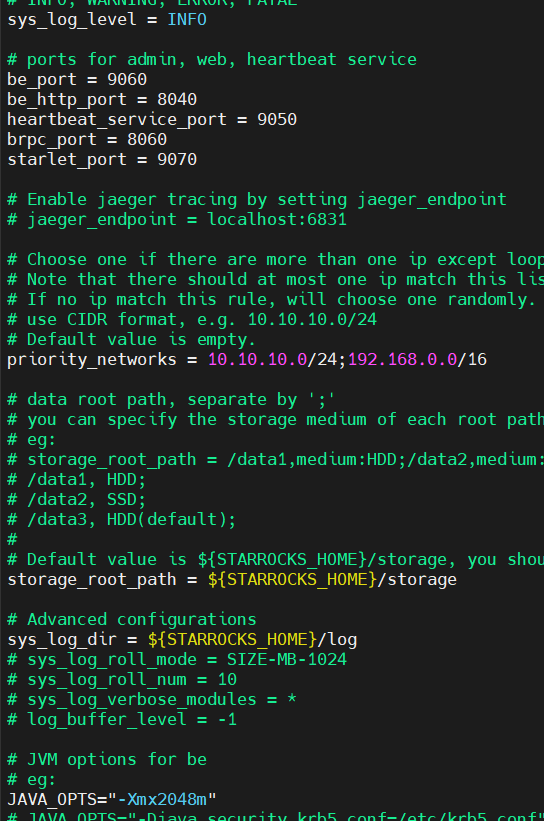Click the commented sys_log_roll_mode line
Viewport: 544px width, 821px height.
[177, 660]
